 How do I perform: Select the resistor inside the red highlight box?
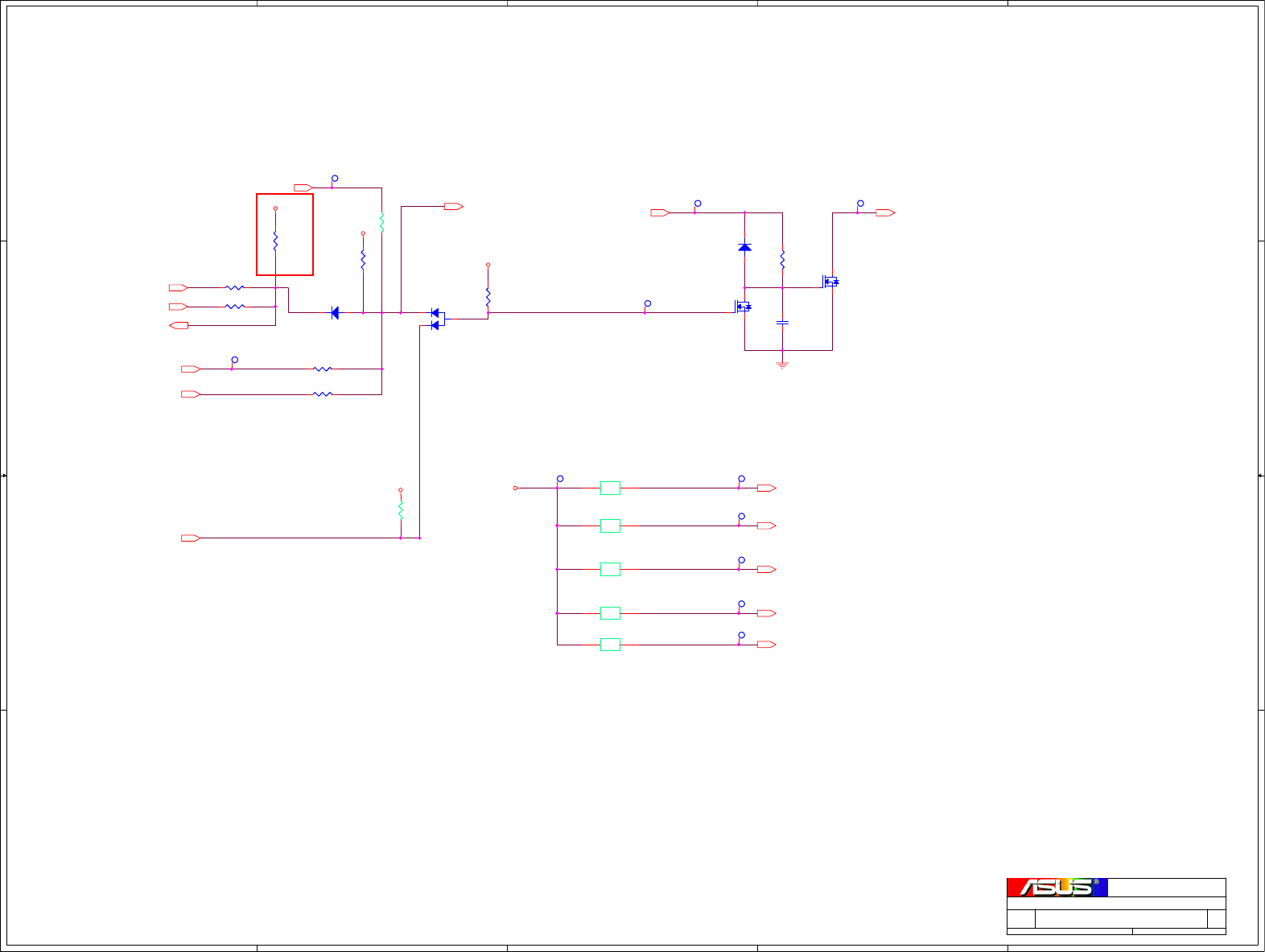click(275, 241)
